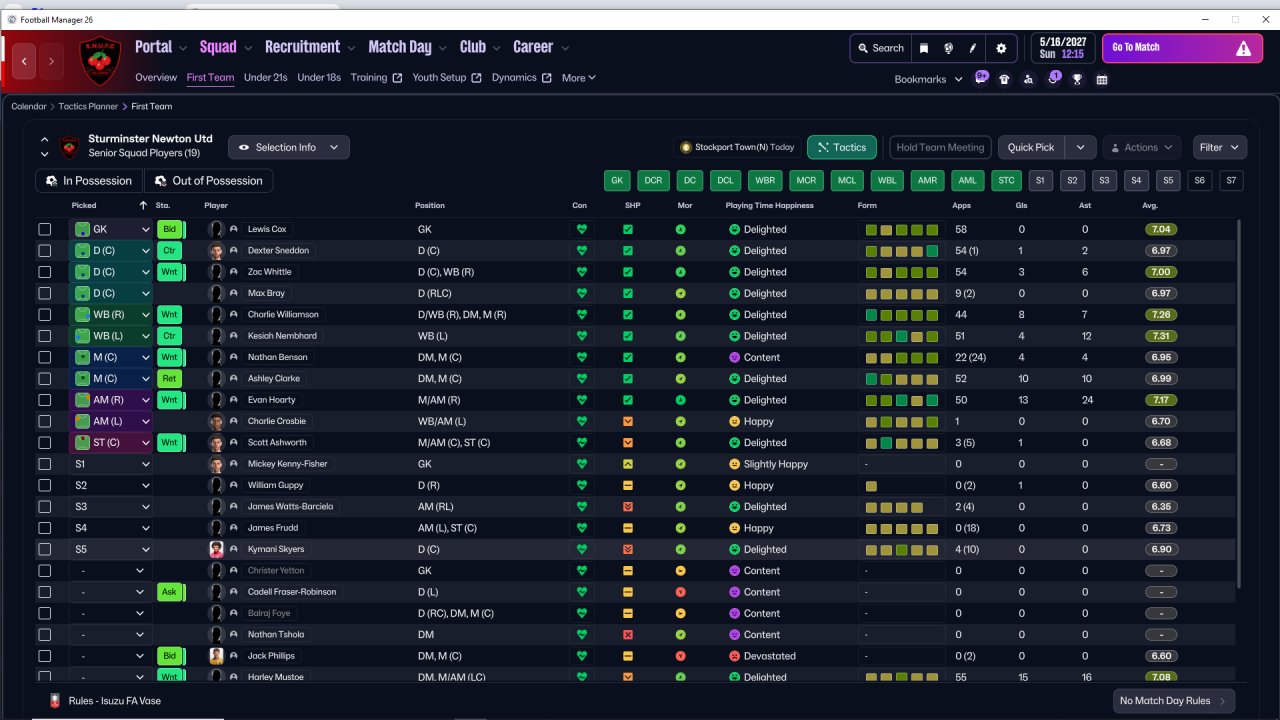Screen dimensions: 1280x720
Task: Open the world globe icon in top bar
Action: 948,48
